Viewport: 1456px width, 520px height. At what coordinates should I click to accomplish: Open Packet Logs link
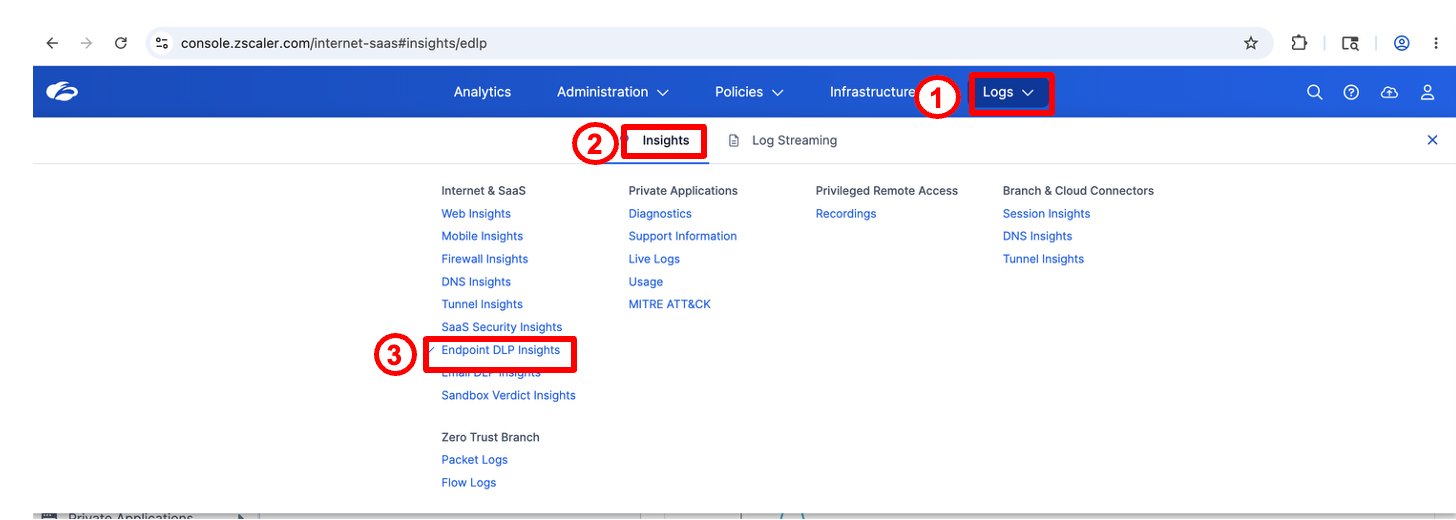point(475,460)
